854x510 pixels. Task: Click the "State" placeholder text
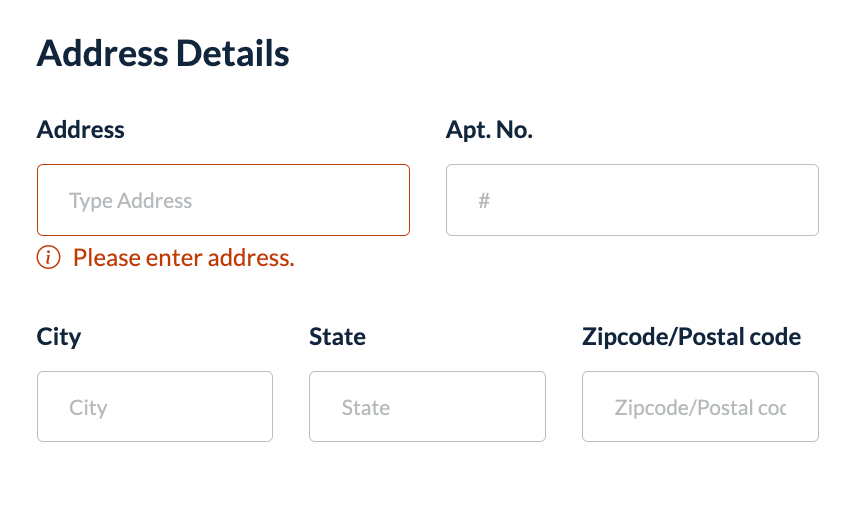point(366,408)
